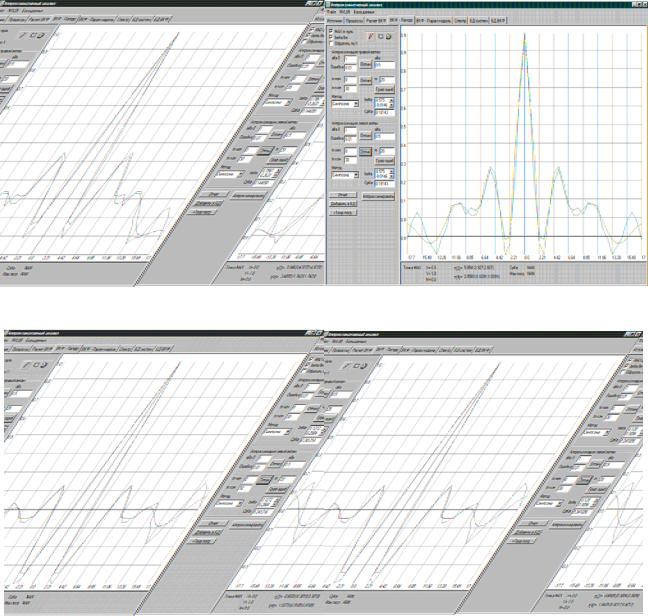Toggle the first checkbox in upright window's panel
This screenshot has height=616, width=648.
(x=331, y=31)
